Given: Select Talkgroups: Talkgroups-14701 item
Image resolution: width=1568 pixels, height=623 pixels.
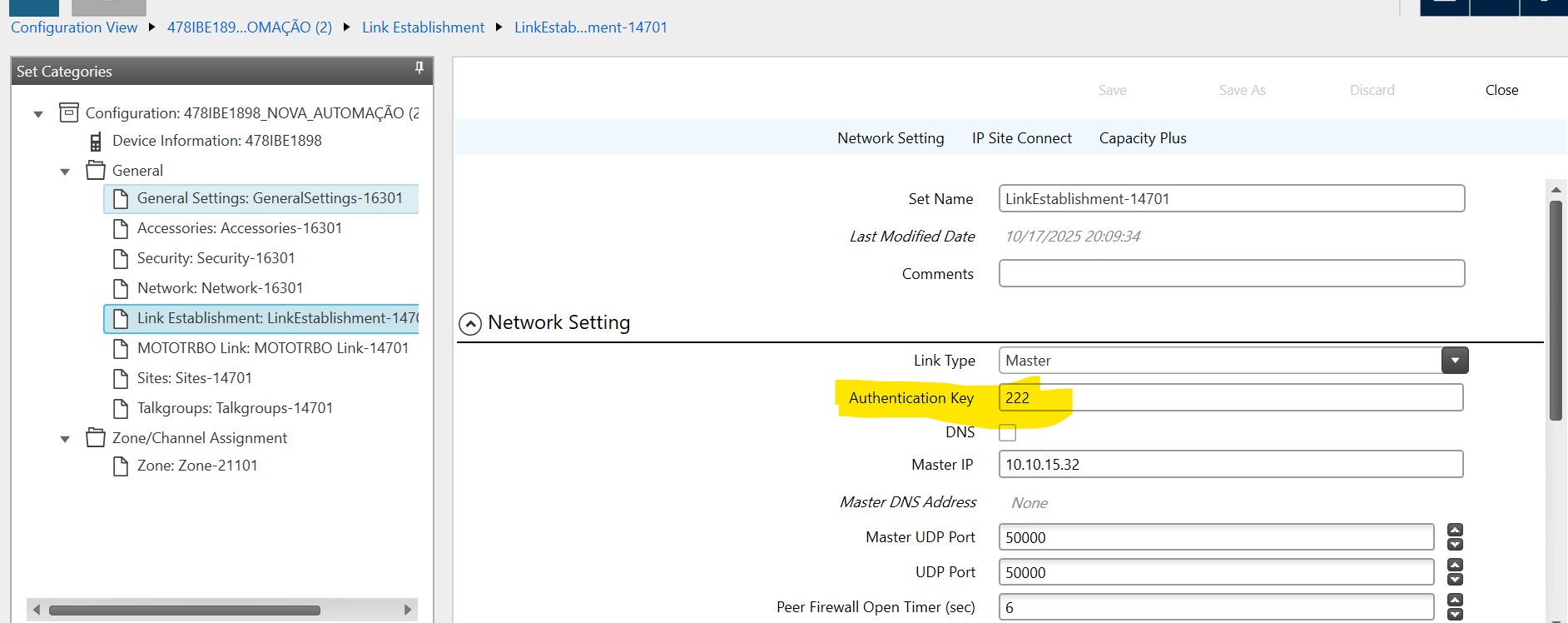Looking at the screenshot, I should (x=235, y=408).
